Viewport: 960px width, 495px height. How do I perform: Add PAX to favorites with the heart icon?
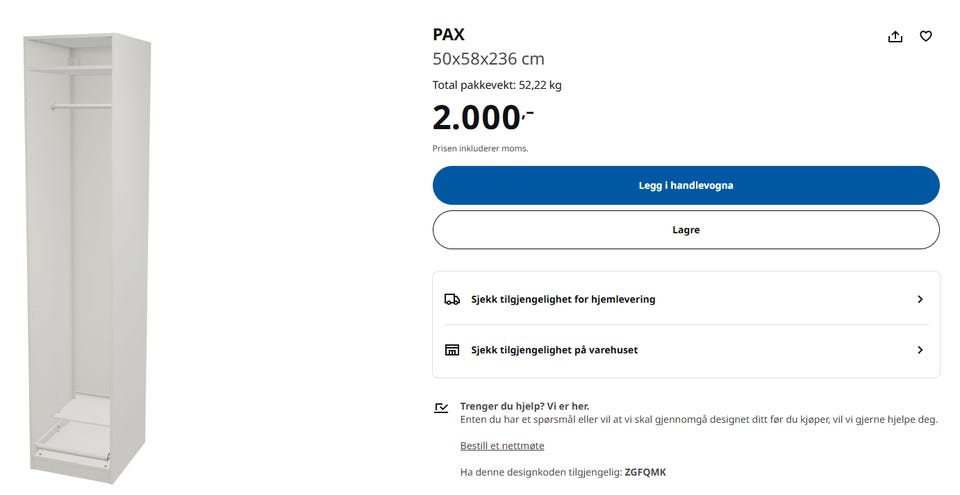click(x=926, y=37)
